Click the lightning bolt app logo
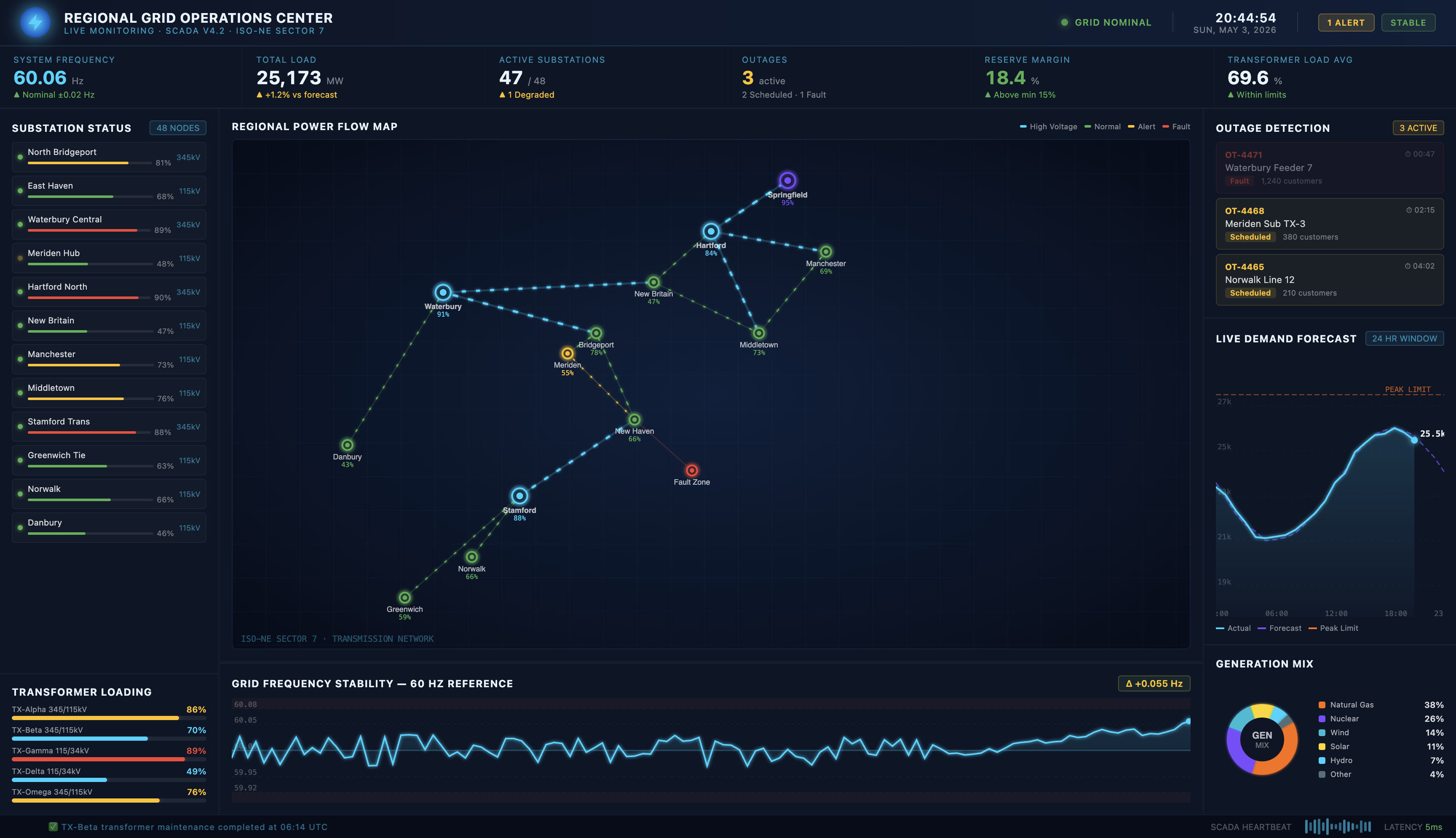Screen dimensions: 1456x838 pos(35,22)
